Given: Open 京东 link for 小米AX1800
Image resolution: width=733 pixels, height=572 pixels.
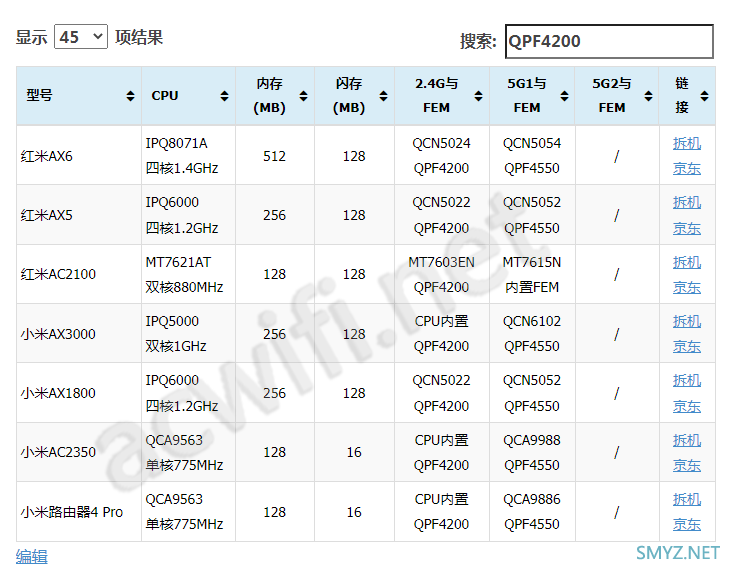Looking at the screenshot, I should [687, 406].
